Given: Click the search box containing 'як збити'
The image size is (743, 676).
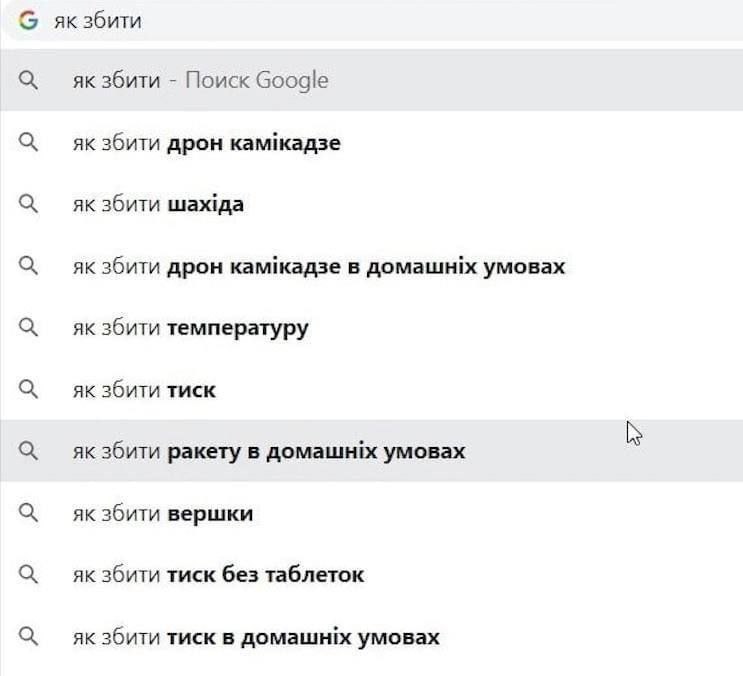Looking at the screenshot, I should [x=374, y=20].
